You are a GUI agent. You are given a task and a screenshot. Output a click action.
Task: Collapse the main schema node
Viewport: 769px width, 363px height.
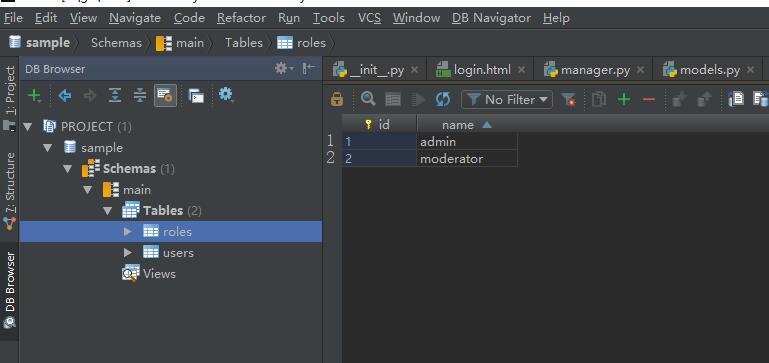pos(87,190)
